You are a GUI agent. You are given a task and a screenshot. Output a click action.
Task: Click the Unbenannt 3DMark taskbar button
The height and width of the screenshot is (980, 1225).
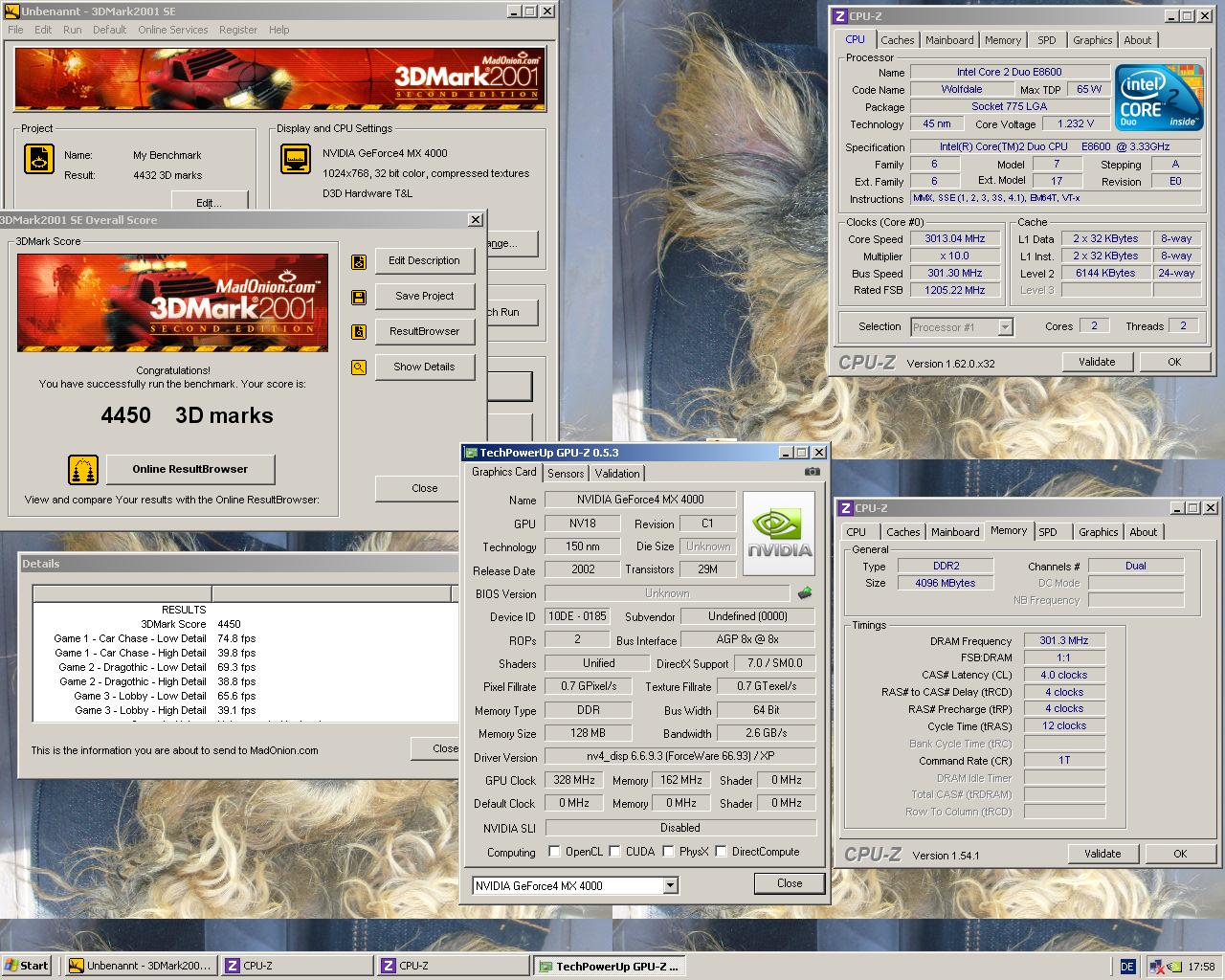141,967
